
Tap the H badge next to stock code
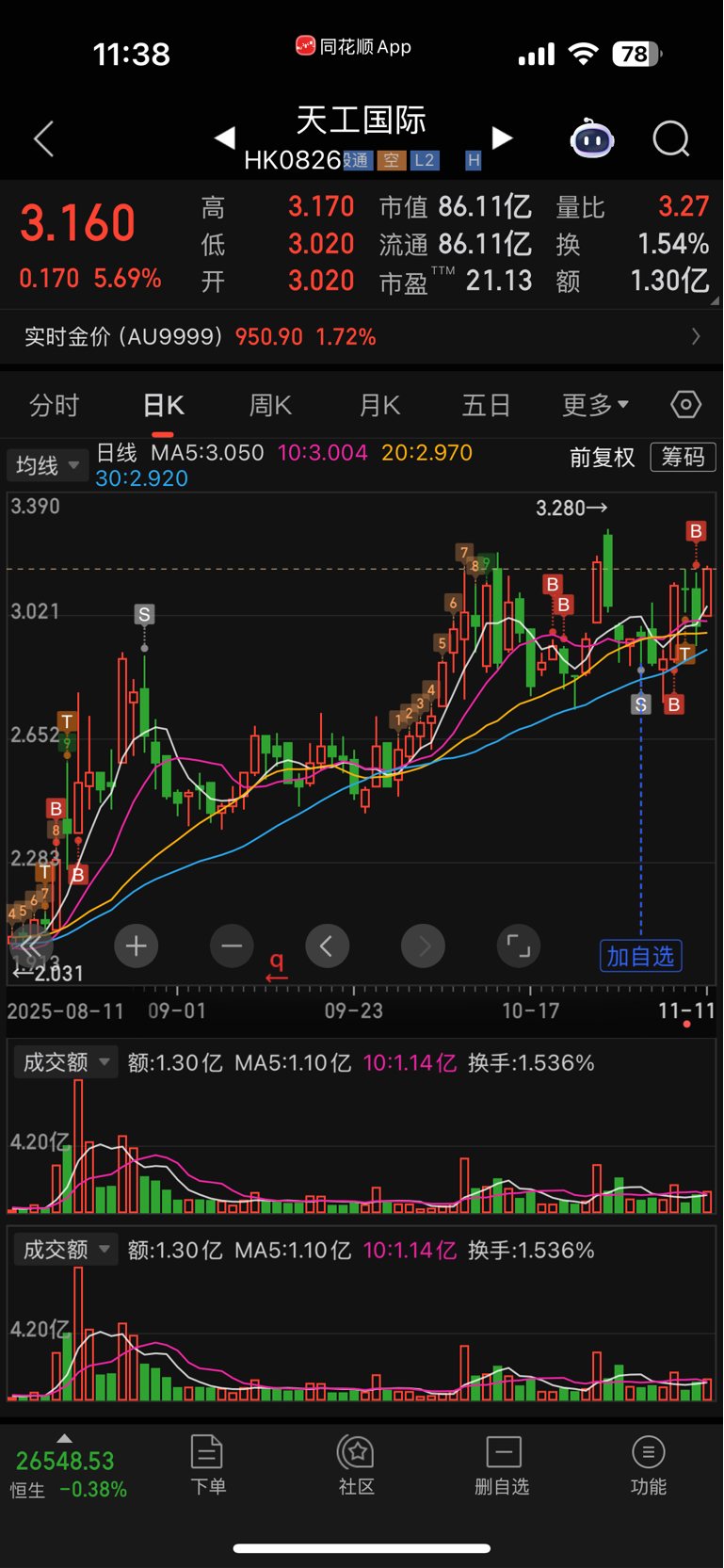click(x=474, y=160)
